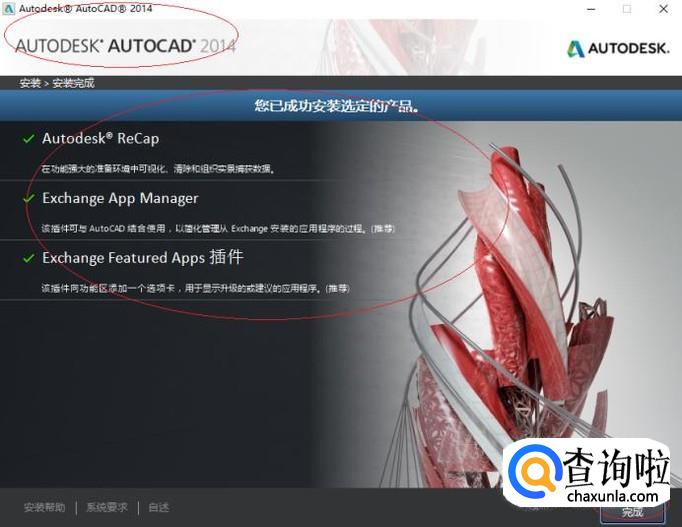
Task: Close the AutoCAD 2014 installer window
Action: click(x=663, y=9)
